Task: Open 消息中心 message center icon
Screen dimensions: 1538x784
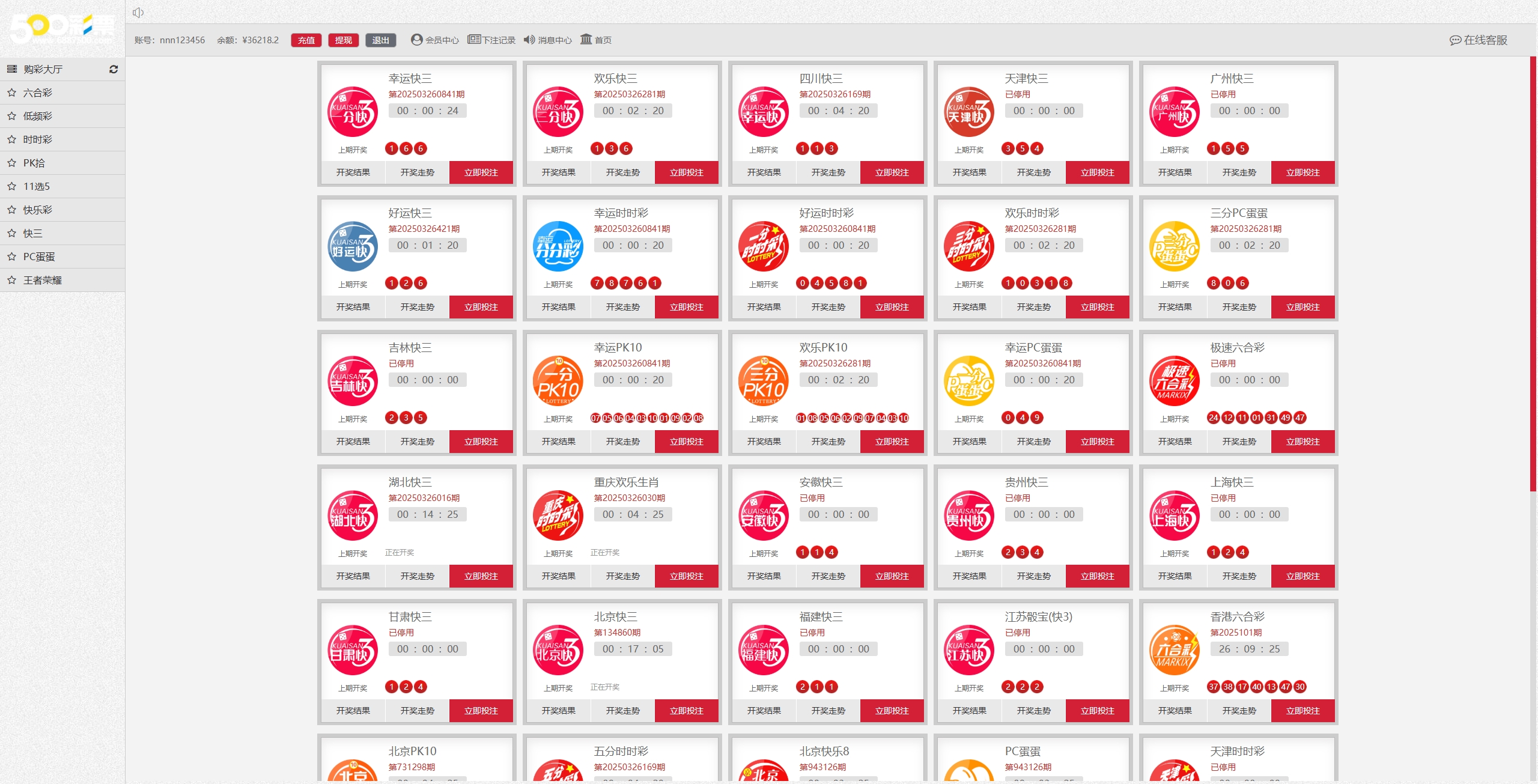Action: 529,40
